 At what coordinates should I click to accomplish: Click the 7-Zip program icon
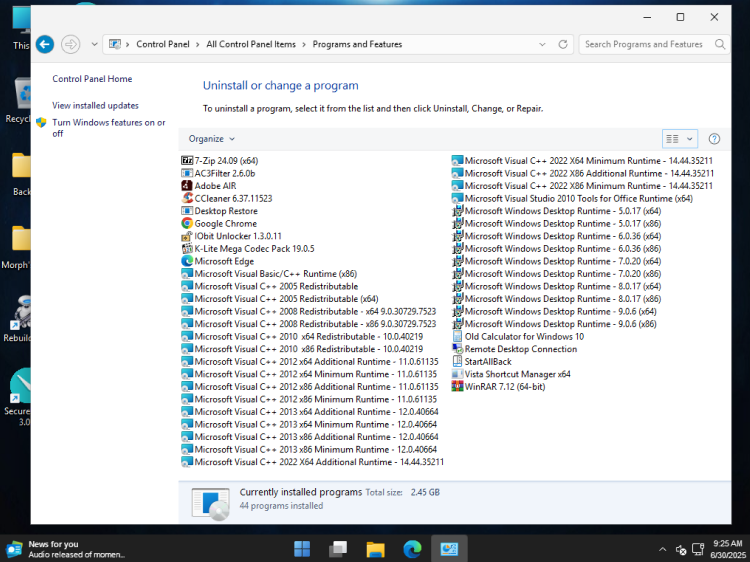(x=187, y=161)
